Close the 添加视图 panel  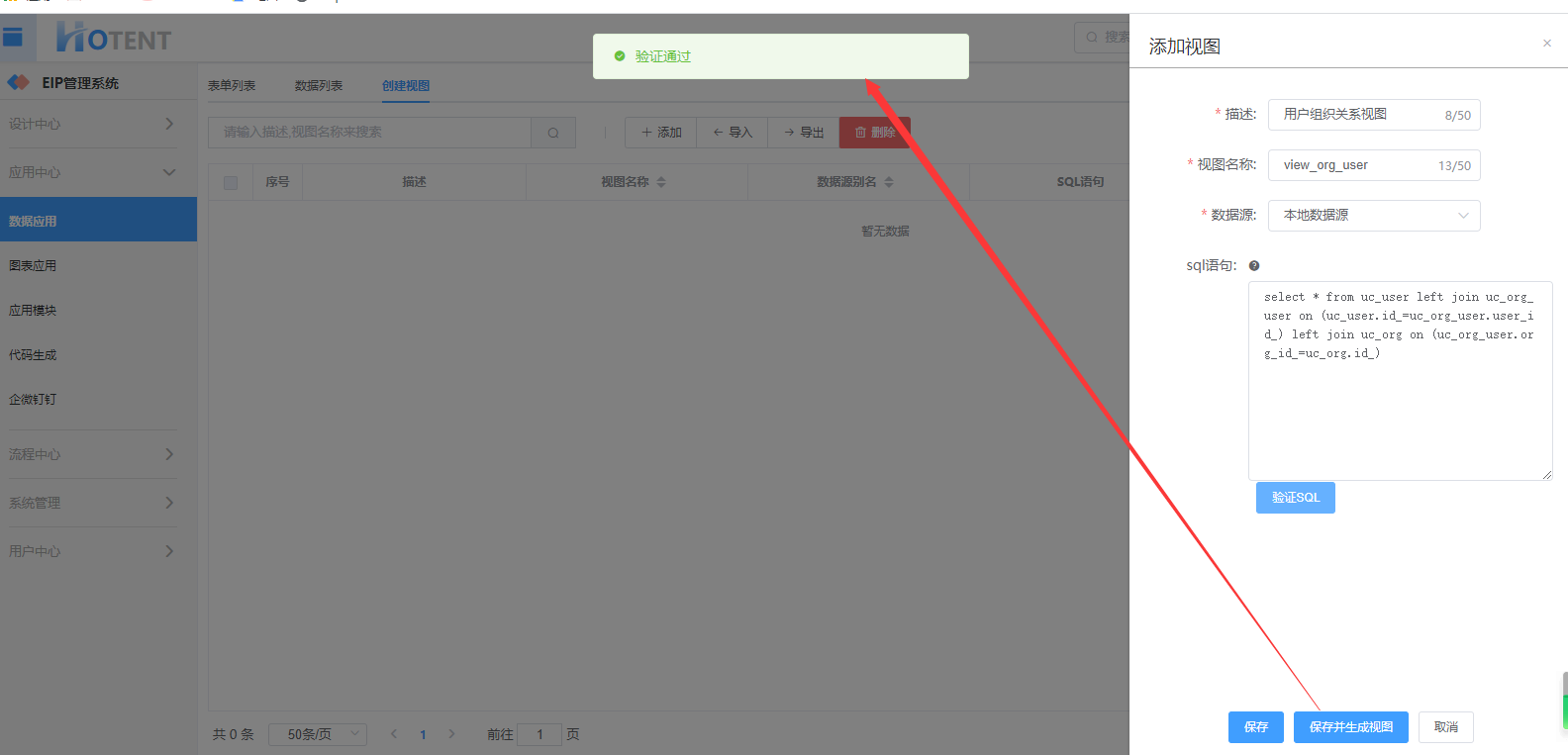click(1547, 43)
